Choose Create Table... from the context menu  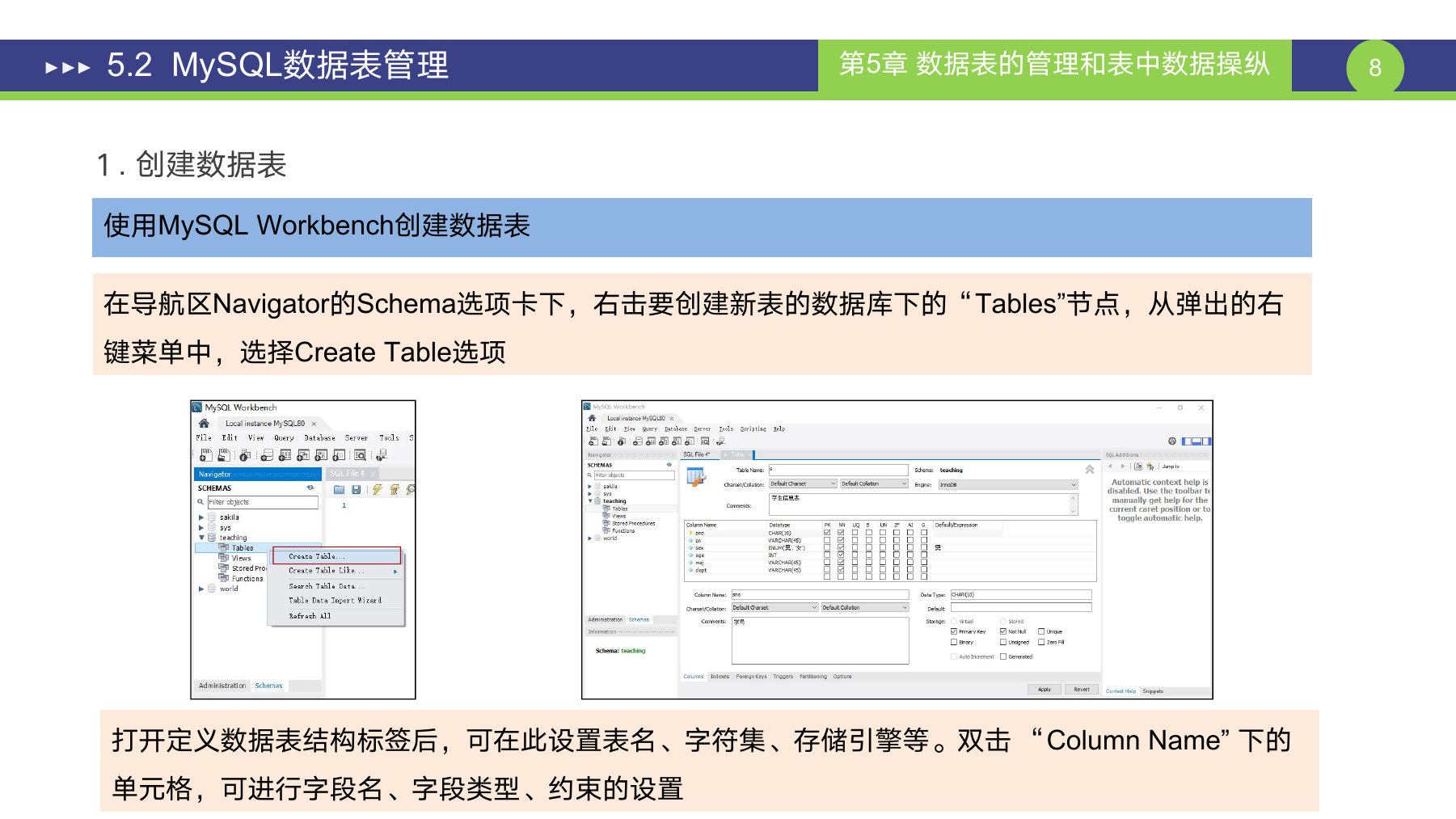336,556
